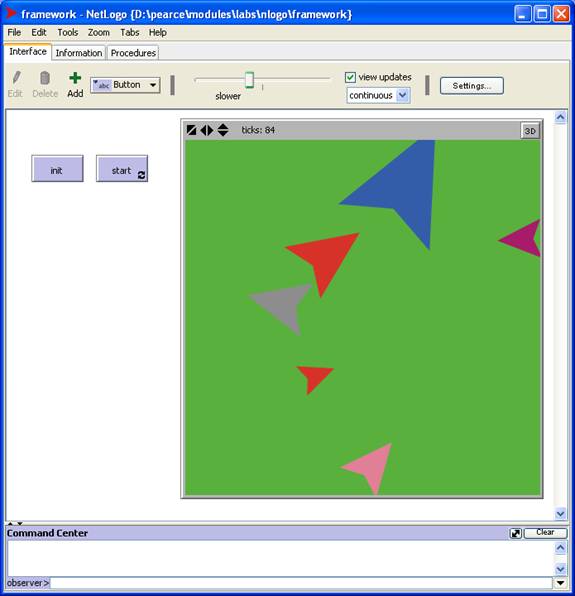Open the continuous update mode dropdown
This screenshot has height=596, width=575.
[x=378, y=95]
